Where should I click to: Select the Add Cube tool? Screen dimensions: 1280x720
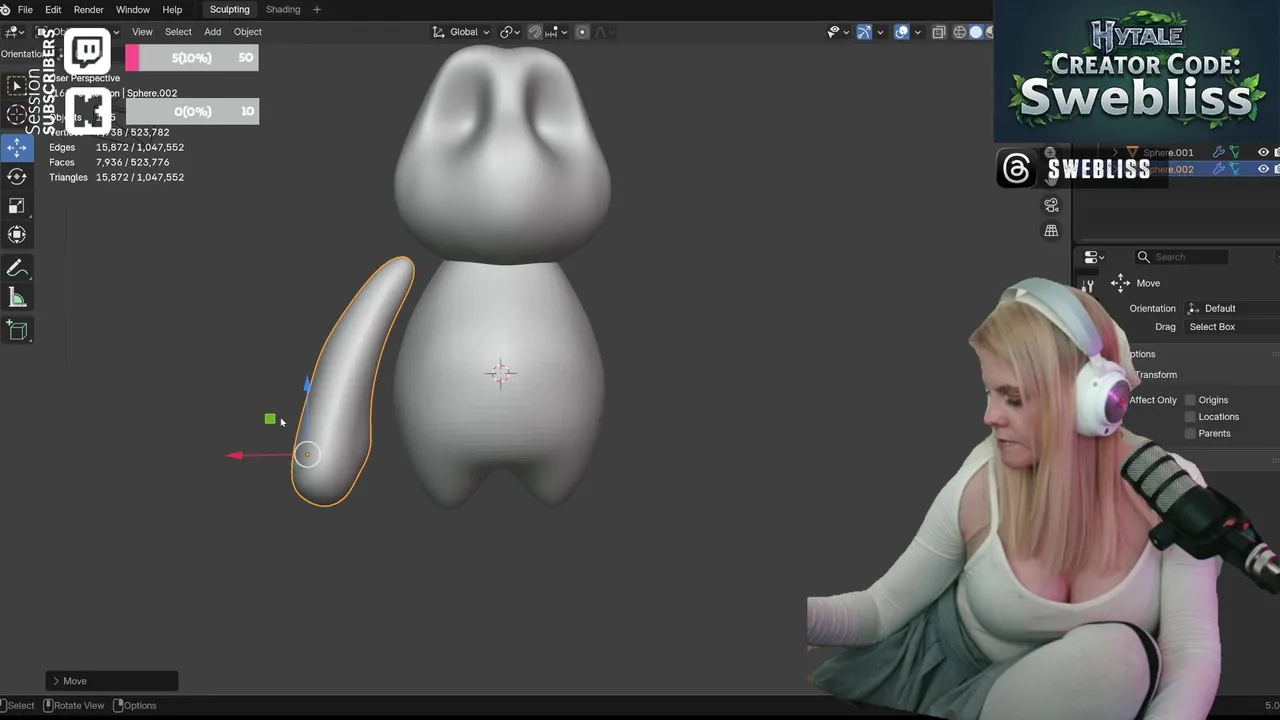click(17, 330)
